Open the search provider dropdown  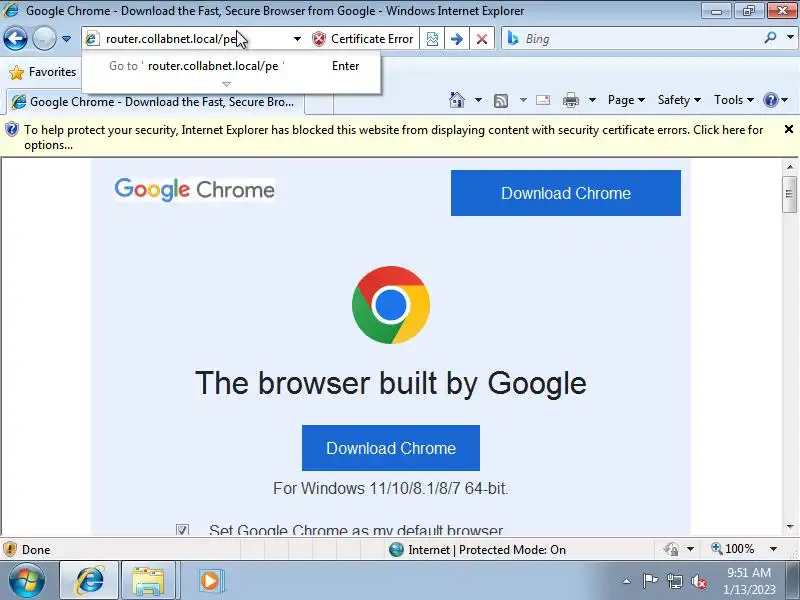[790, 38]
